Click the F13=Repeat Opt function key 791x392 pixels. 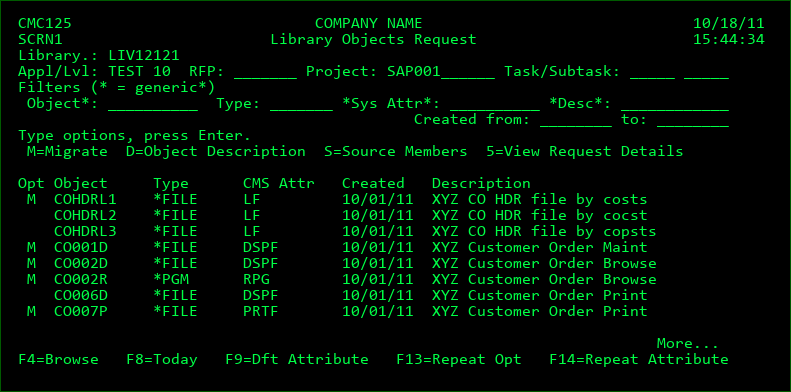[459, 360]
